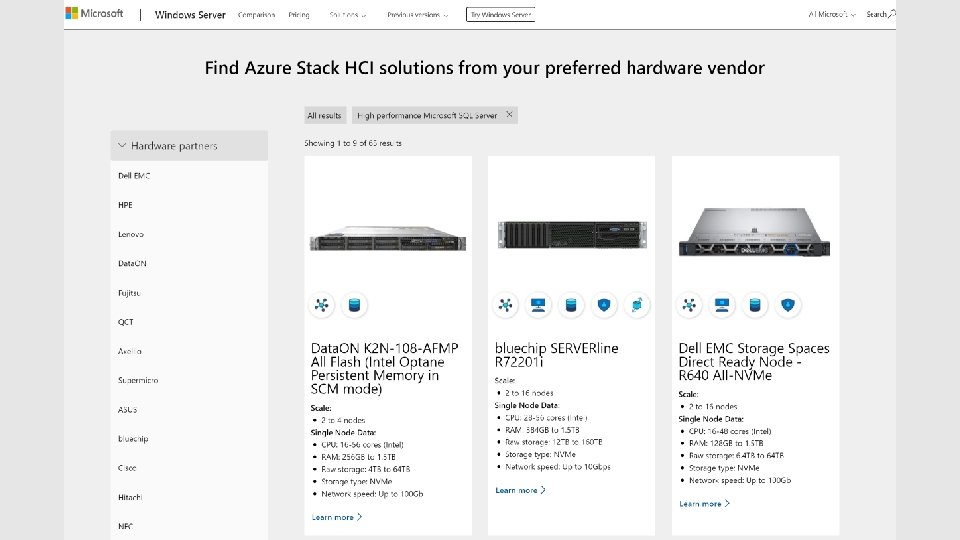
Task: Filter by Lenovo hardware partner
Action: point(131,234)
